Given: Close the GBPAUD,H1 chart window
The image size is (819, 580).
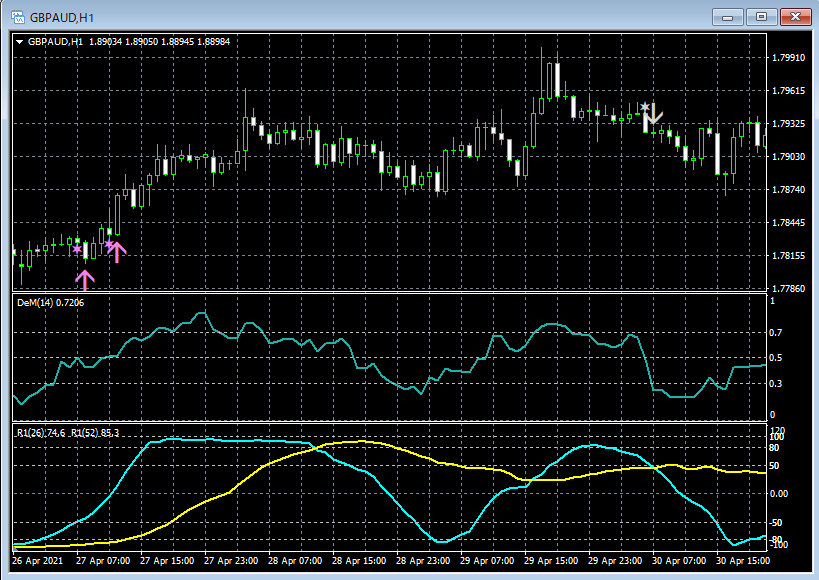Looking at the screenshot, I should click(x=794, y=16).
